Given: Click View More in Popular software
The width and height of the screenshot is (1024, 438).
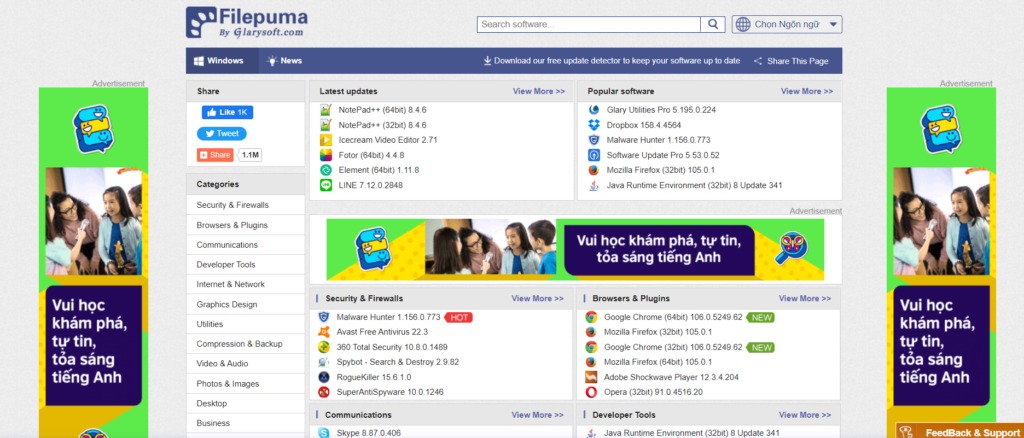Looking at the screenshot, I should click(807, 91).
